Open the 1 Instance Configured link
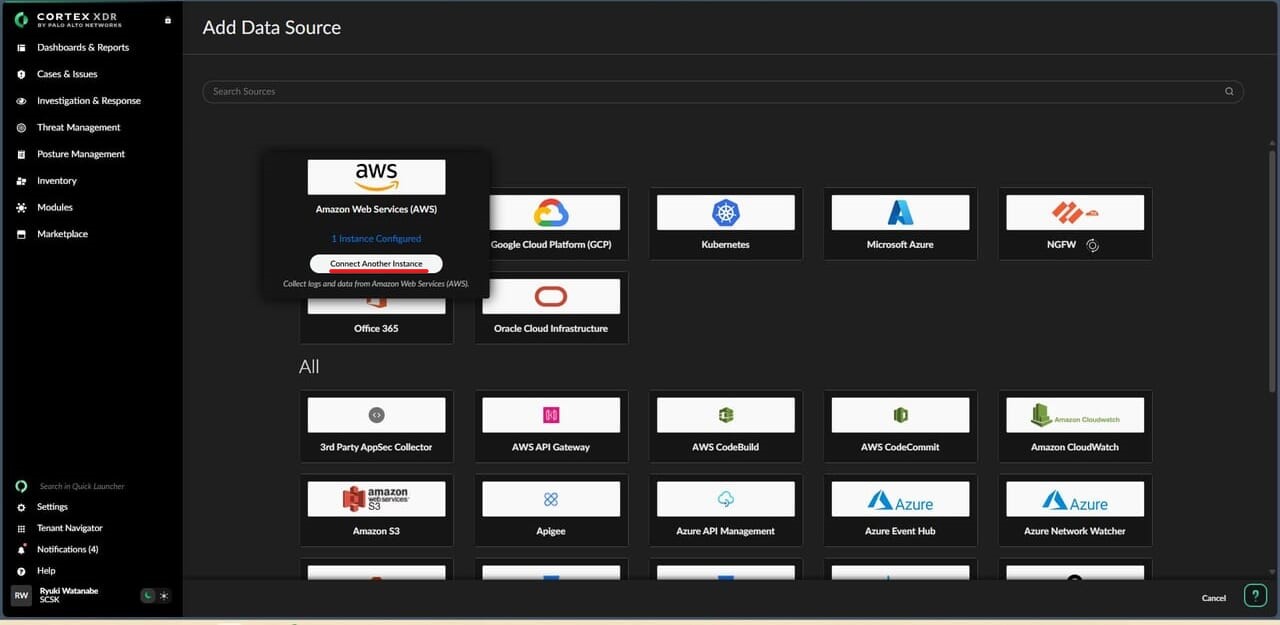The width and height of the screenshot is (1280, 625). click(376, 239)
